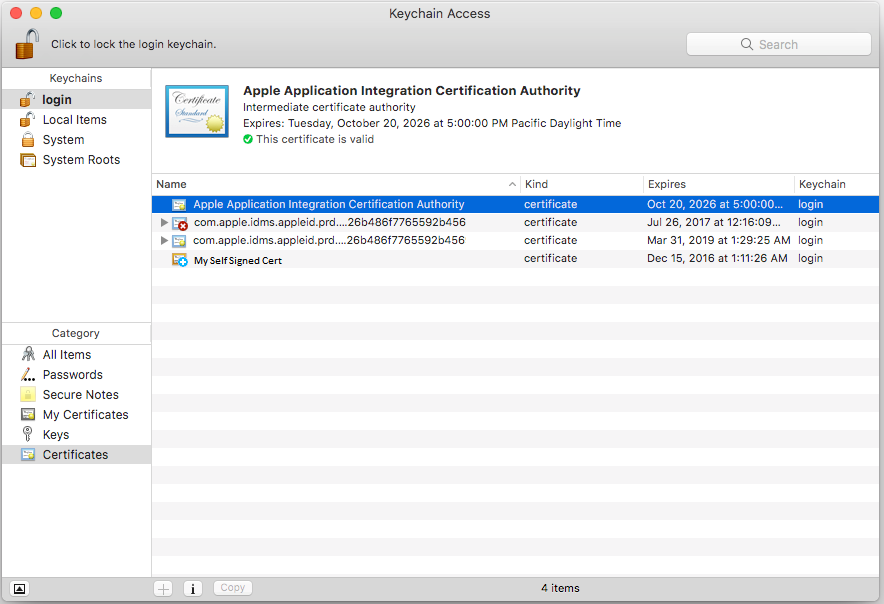Image resolution: width=884 pixels, height=604 pixels.
Task: Expand the expired com.apple.idms.appleid certificate
Action: (164, 223)
